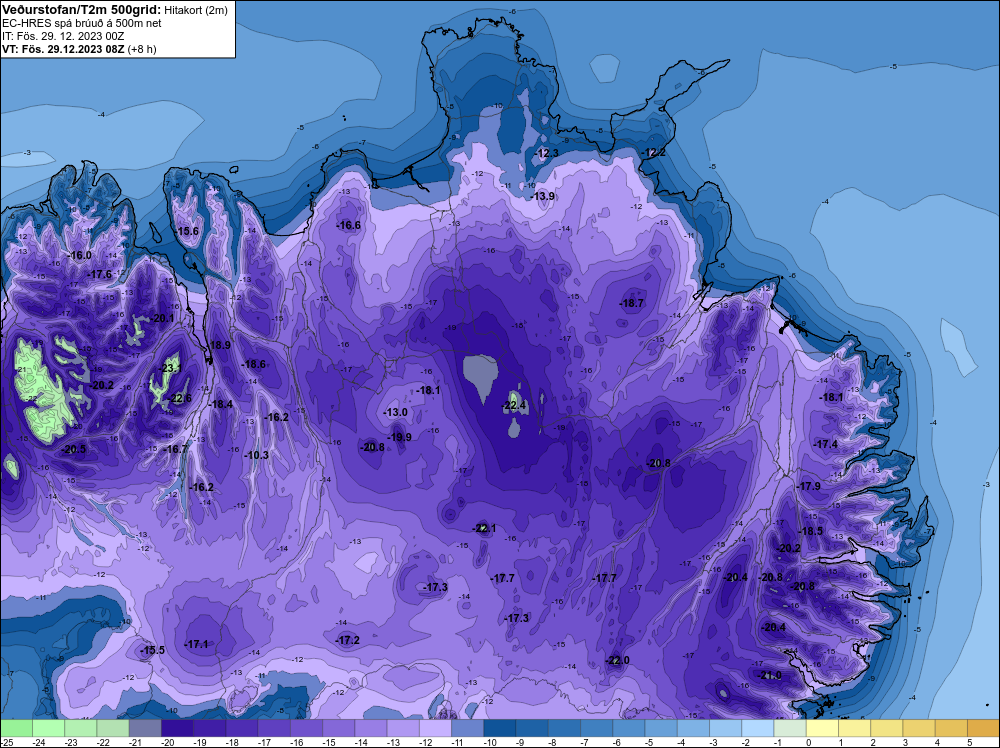Click the -18.5 temperature reading
This screenshot has height=748, width=1000.
pyautogui.click(x=812, y=531)
